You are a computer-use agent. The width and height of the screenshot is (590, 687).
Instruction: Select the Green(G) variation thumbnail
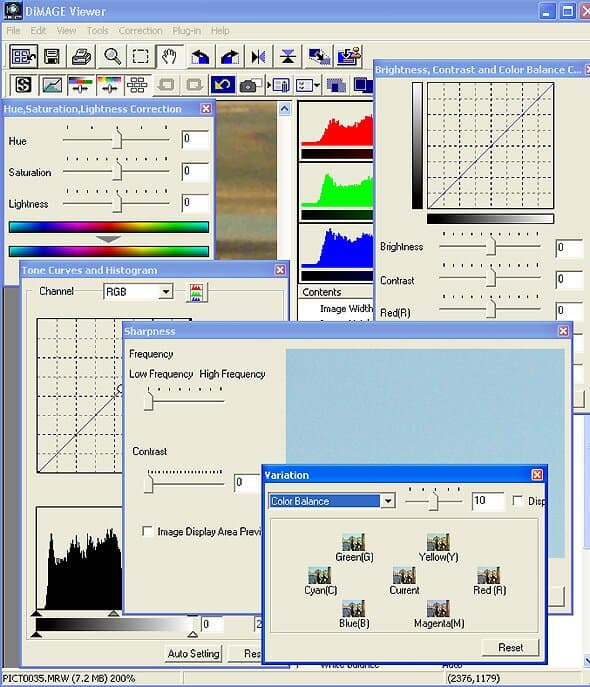[x=353, y=542]
